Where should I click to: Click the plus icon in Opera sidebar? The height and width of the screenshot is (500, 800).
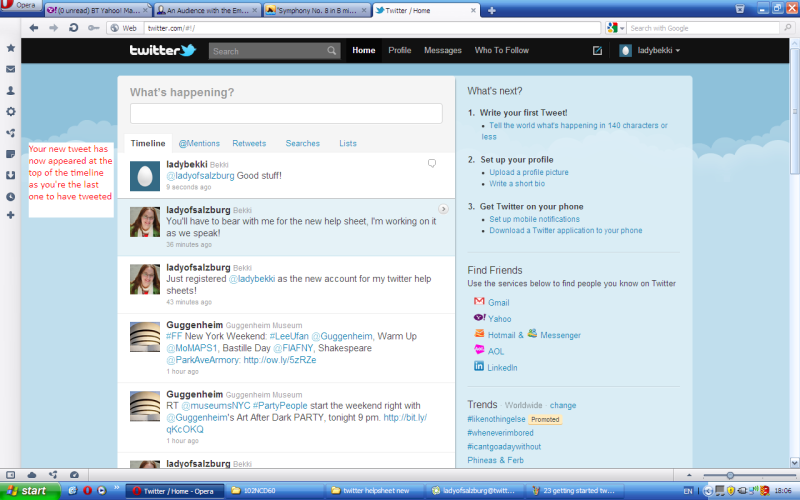click(x=10, y=215)
